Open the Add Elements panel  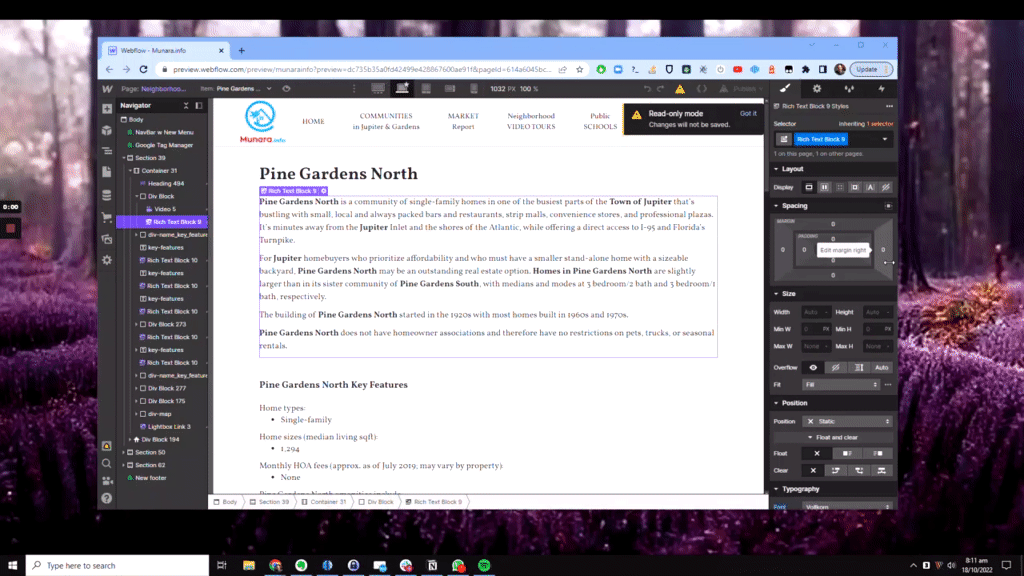(107, 108)
